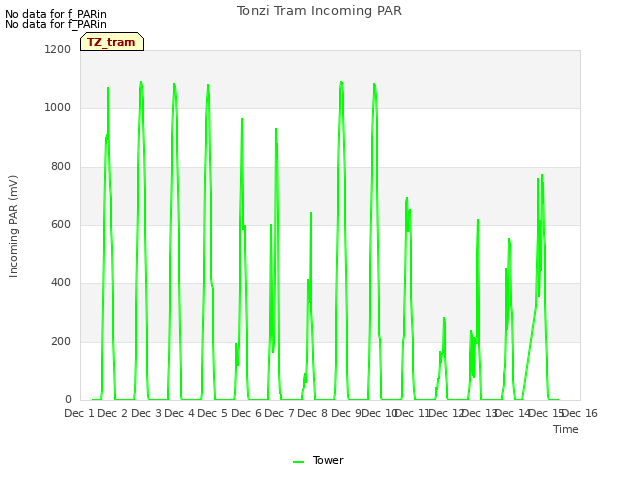This screenshot has height=480, width=640.
Task: Click the first No data for f_PARin message
Action: click(x=56, y=14)
